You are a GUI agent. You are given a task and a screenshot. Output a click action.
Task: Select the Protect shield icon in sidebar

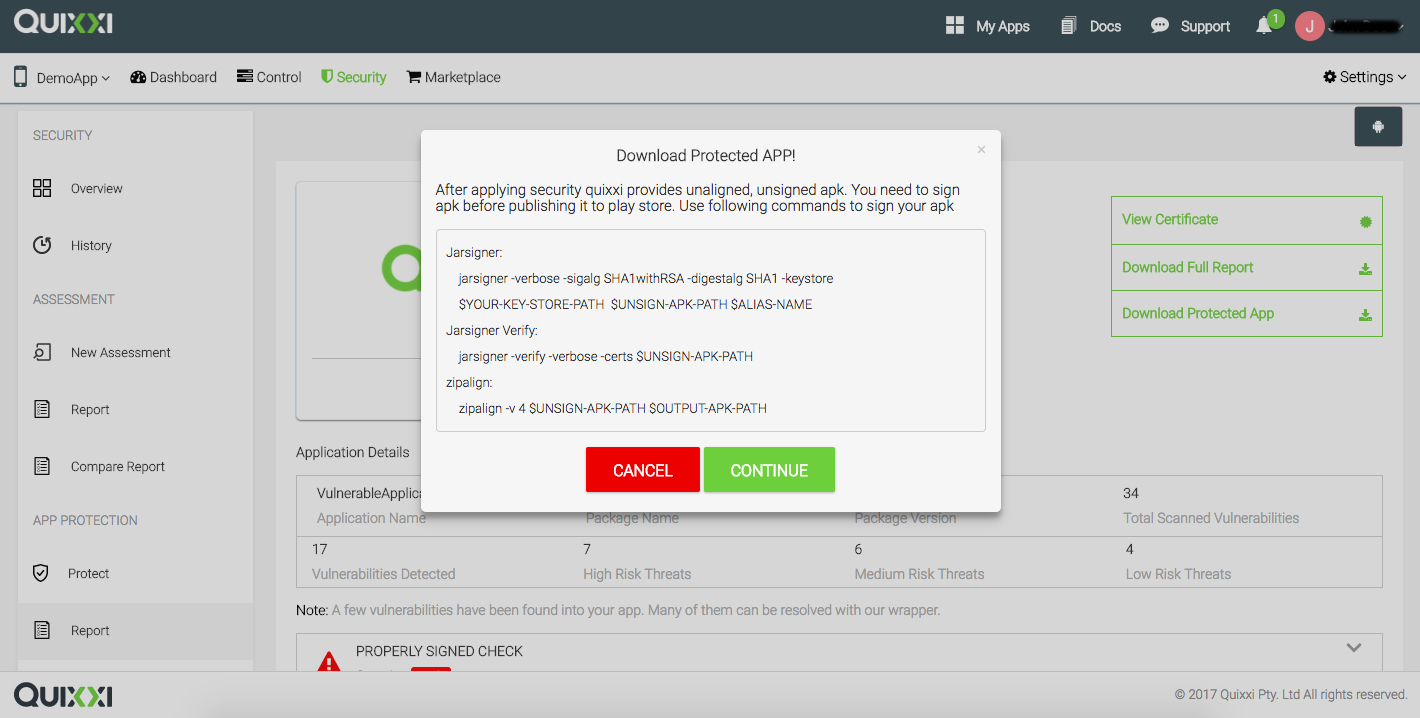click(41, 573)
